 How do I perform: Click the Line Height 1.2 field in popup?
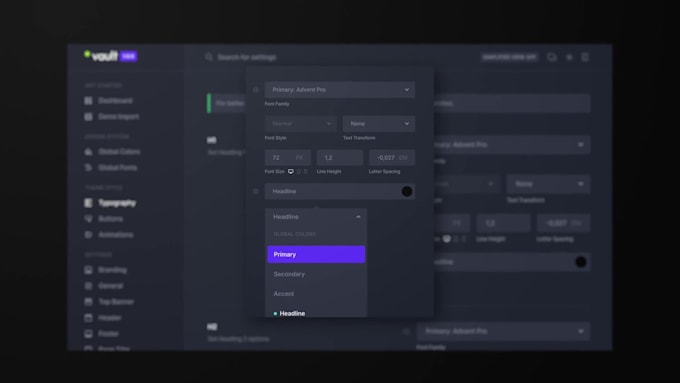point(340,157)
